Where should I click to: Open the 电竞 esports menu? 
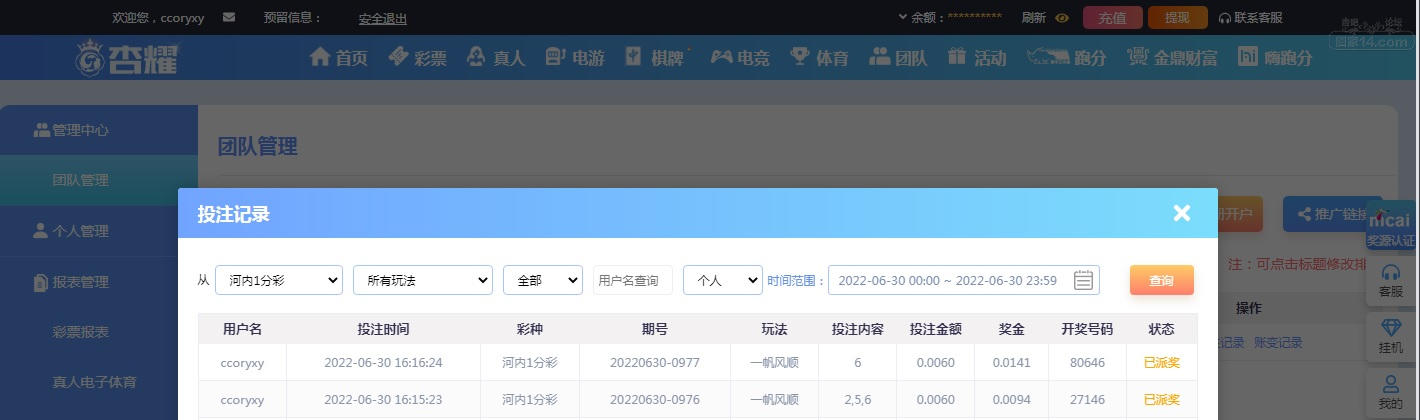[741, 57]
